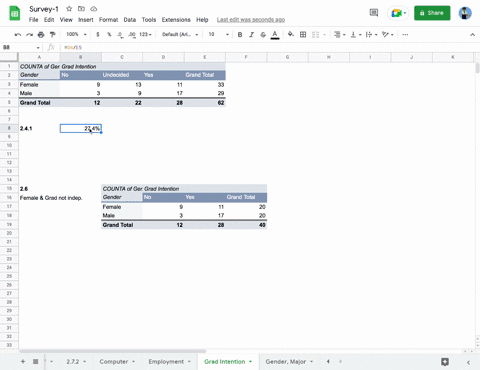The image size is (480, 370).
Task: Select the cell labeled 2.4.1
Action: [x=39, y=128]
